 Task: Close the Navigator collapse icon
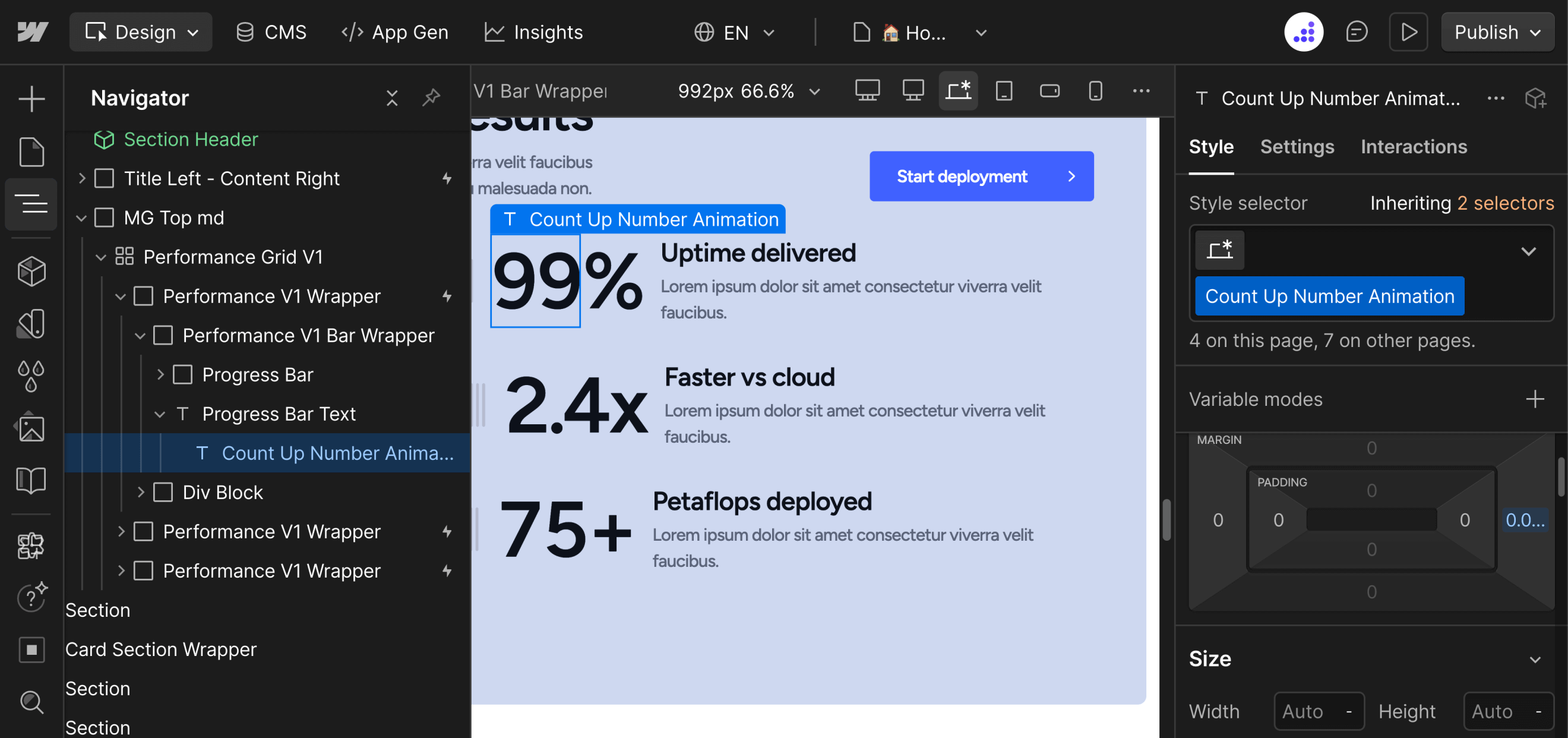pyautogui.click(x=392, y=98)
